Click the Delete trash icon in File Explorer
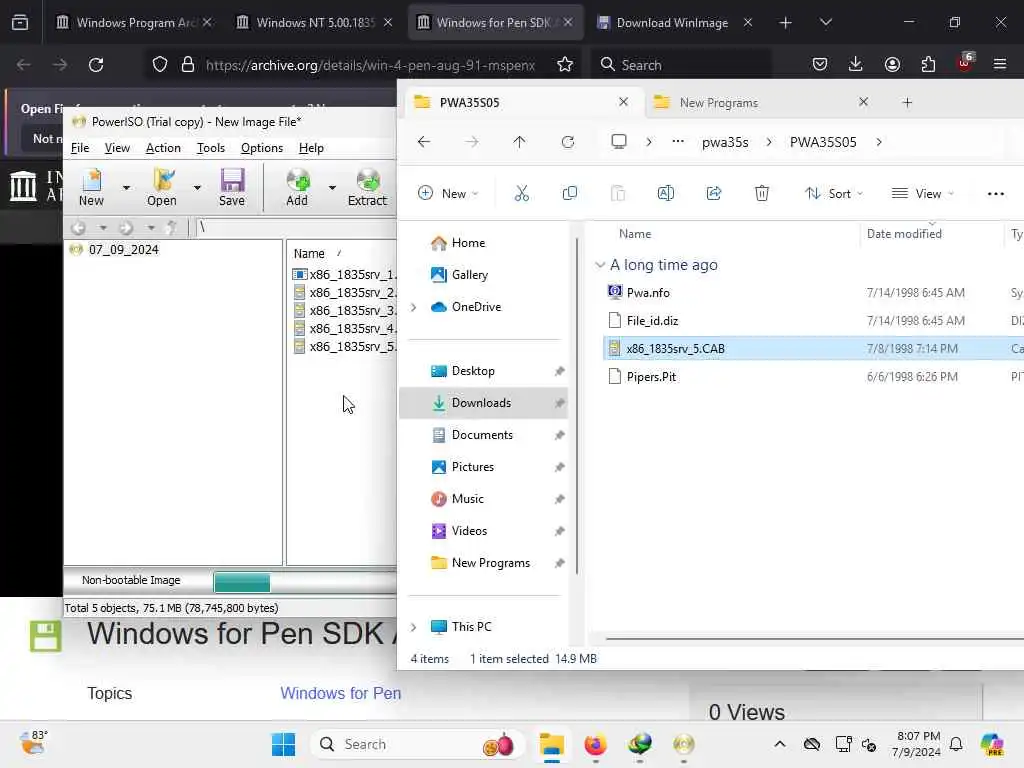The image size is (1024, 768). point(761,193)
